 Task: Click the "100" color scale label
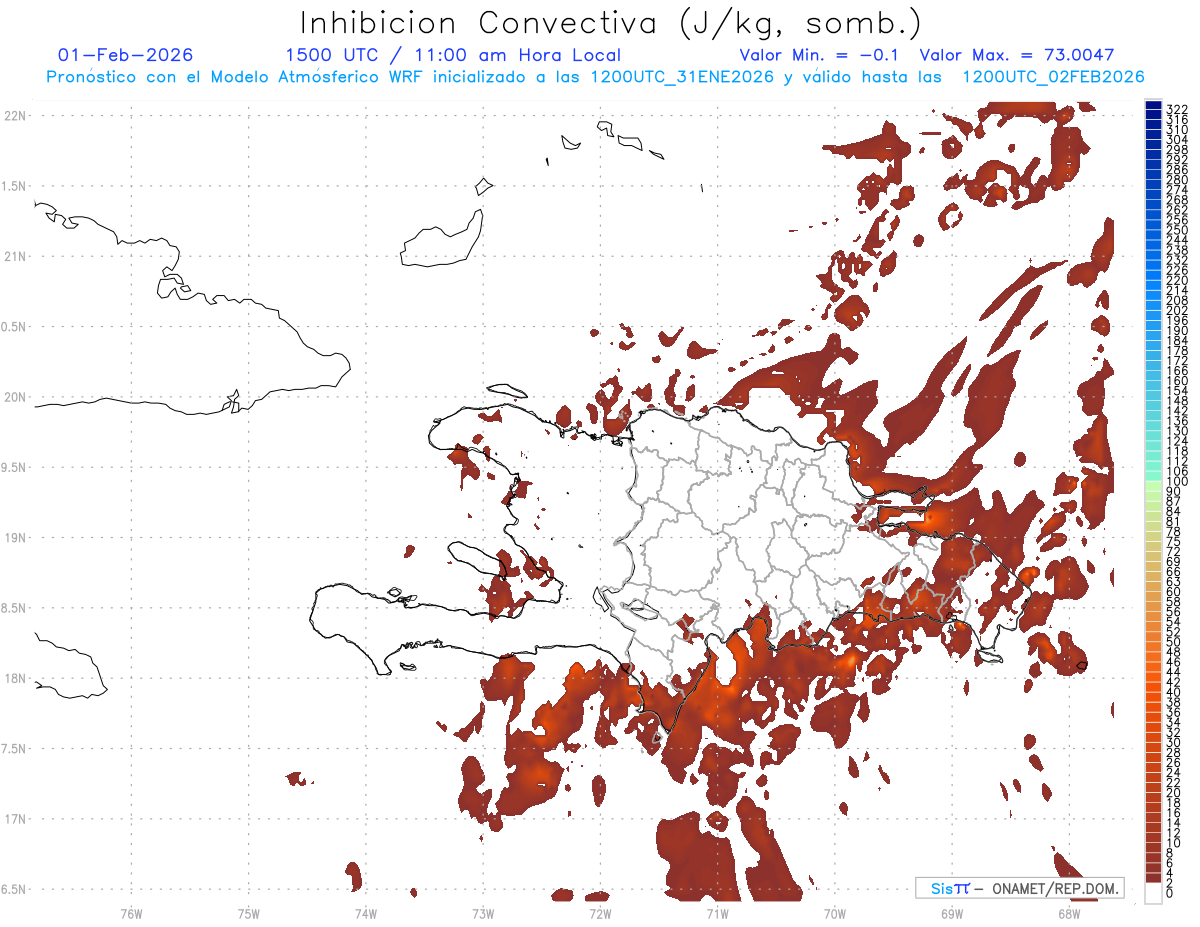click(1176, 482)
